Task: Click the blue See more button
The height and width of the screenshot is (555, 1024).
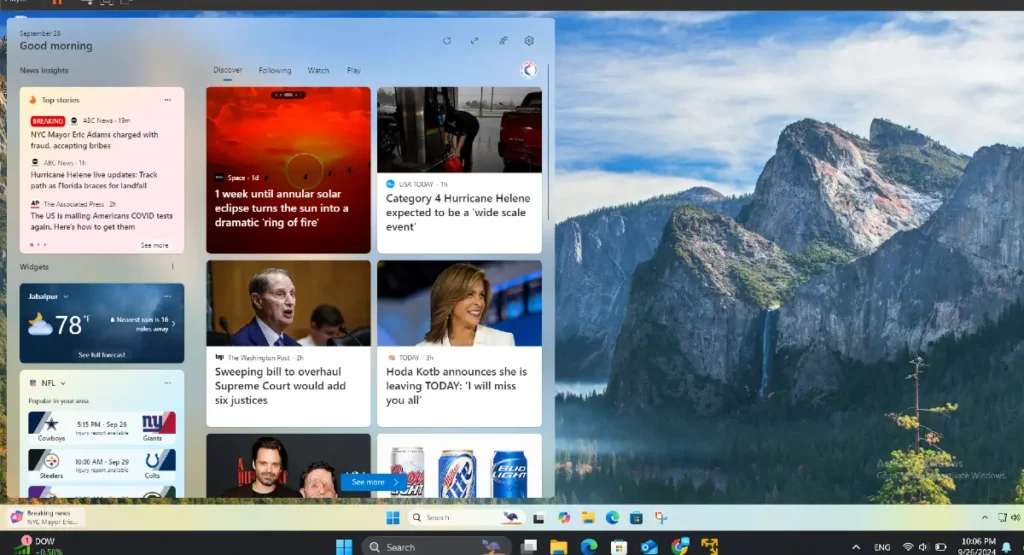Action: [x=374, y=482]
